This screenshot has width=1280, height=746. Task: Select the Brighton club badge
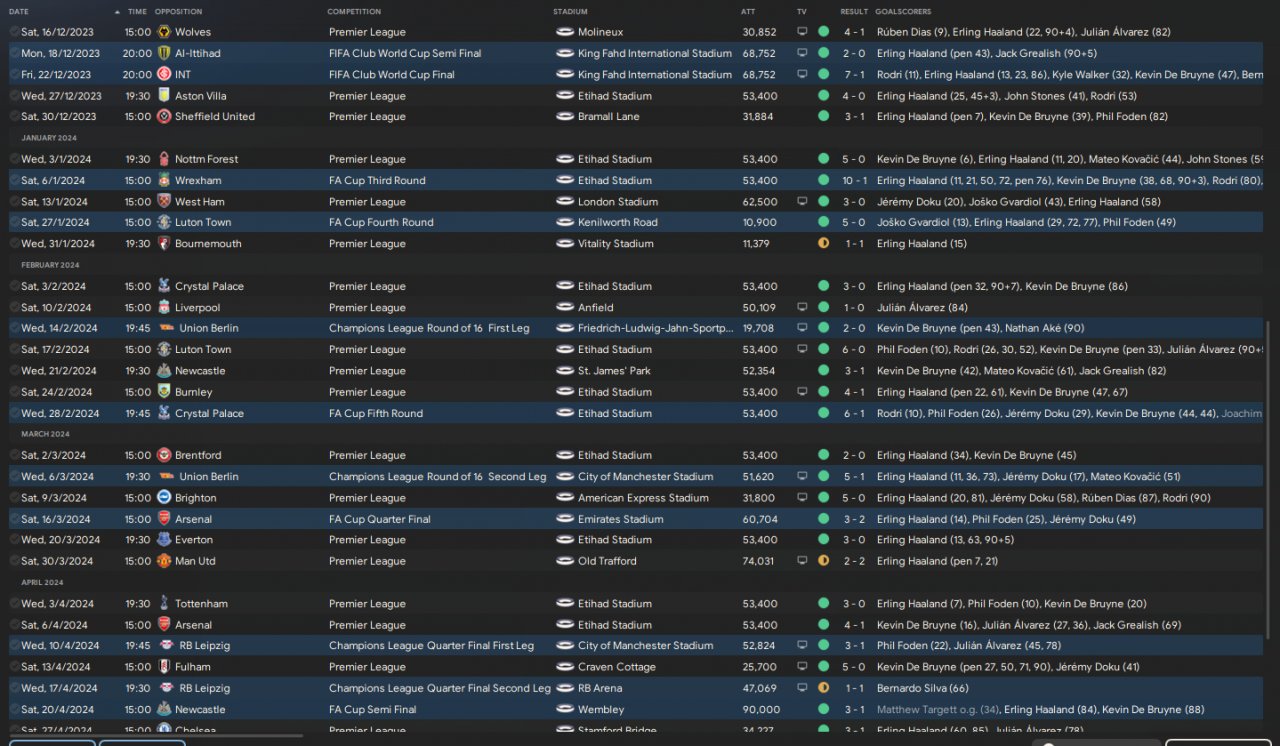click(164, 497)
